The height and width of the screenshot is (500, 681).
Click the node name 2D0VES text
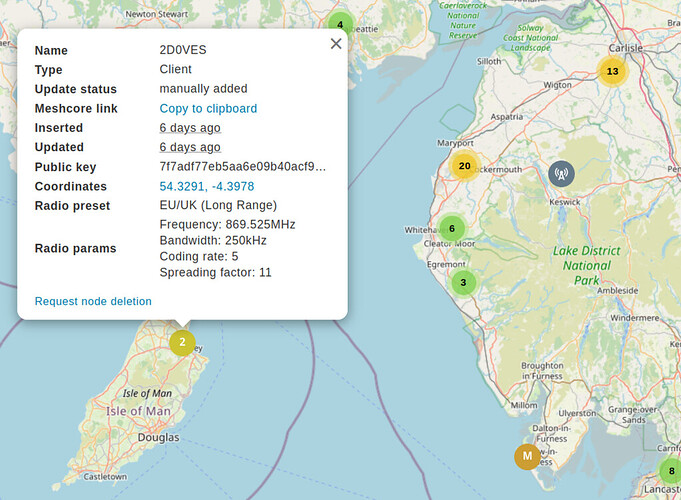pos(183,50)
